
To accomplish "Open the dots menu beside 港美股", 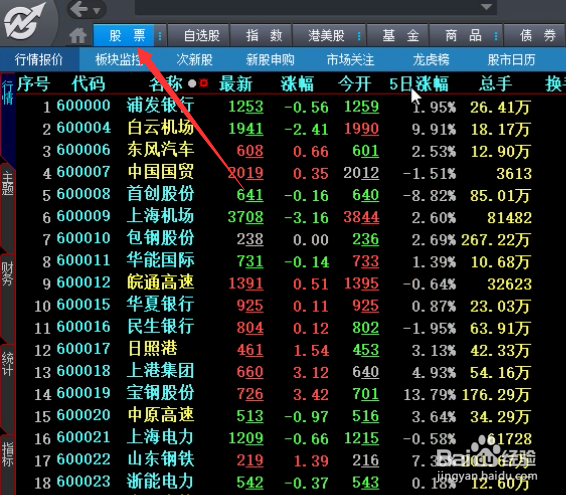I will [x=359, y=35].
